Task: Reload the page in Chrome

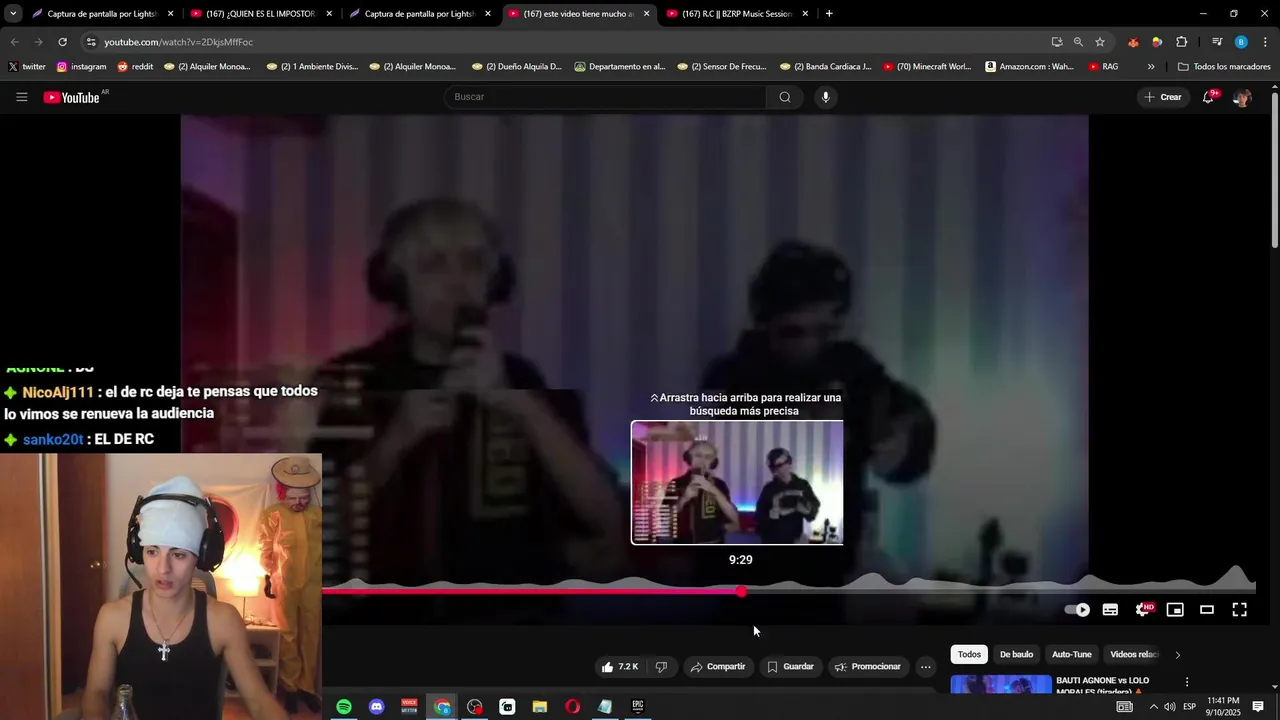Action: (62, 42)
